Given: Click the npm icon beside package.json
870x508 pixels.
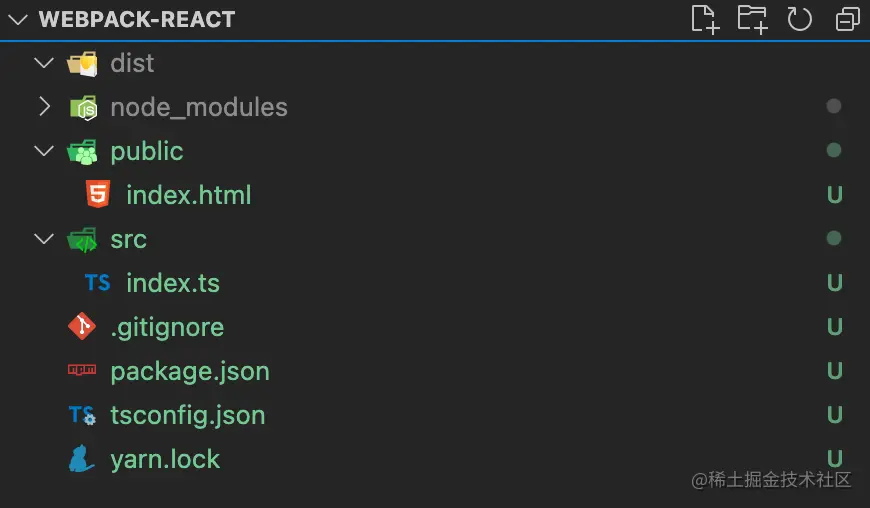Looking at the screenshot, I should click(82, 371).
